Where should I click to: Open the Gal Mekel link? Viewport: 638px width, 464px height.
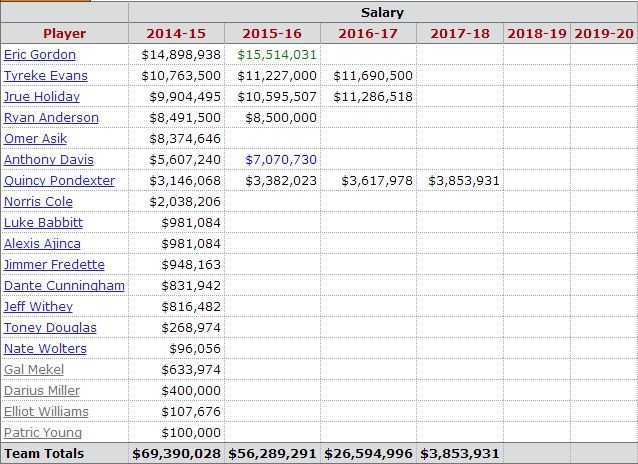(x=34, y=370)
